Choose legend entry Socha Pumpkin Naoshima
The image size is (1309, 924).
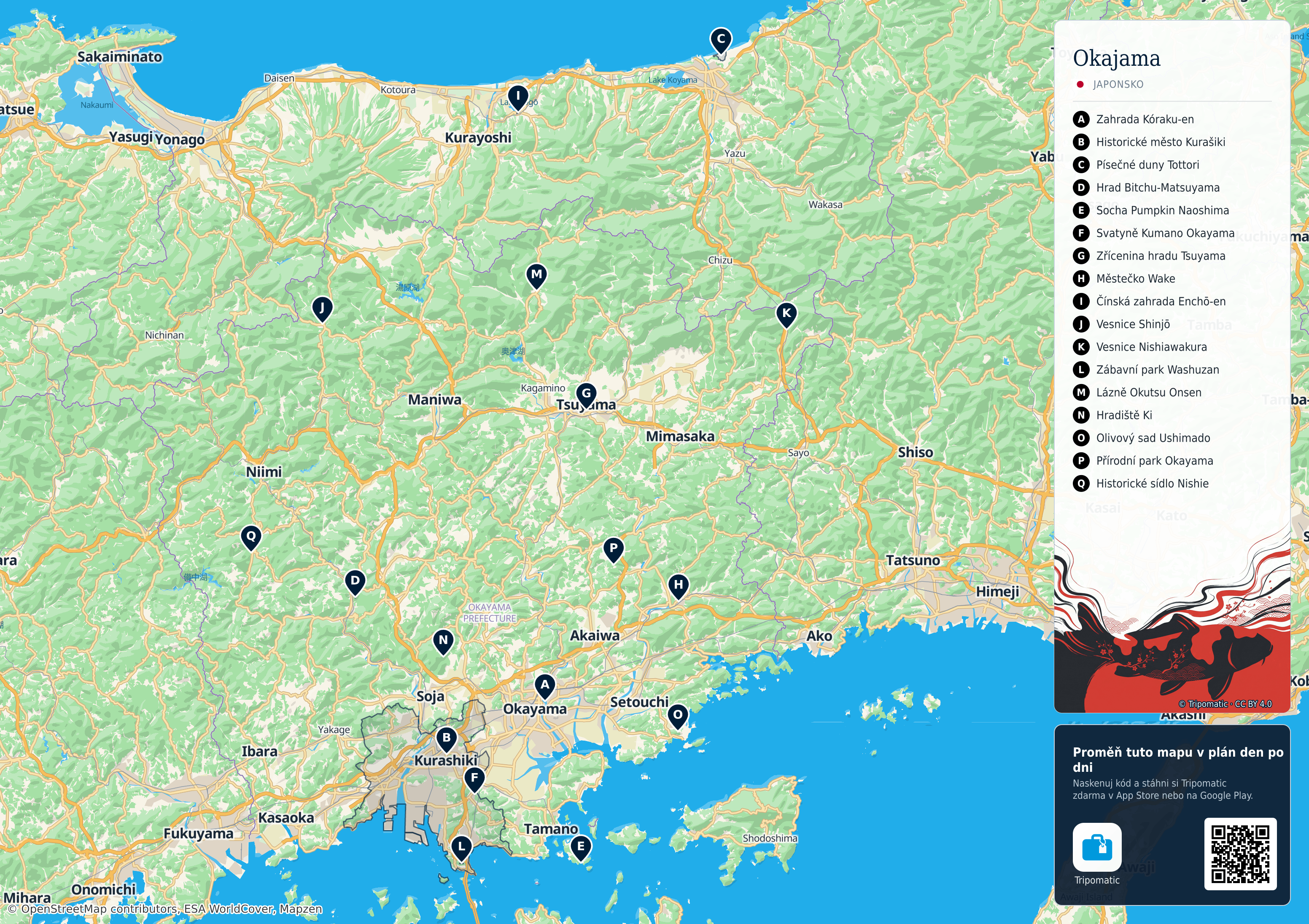click(1150, 210)
